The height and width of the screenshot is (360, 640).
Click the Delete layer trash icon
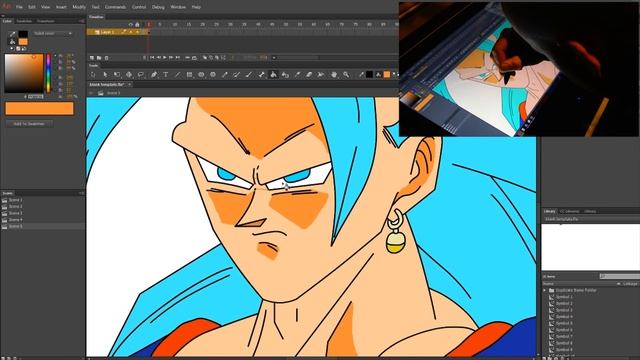(107, 58)
